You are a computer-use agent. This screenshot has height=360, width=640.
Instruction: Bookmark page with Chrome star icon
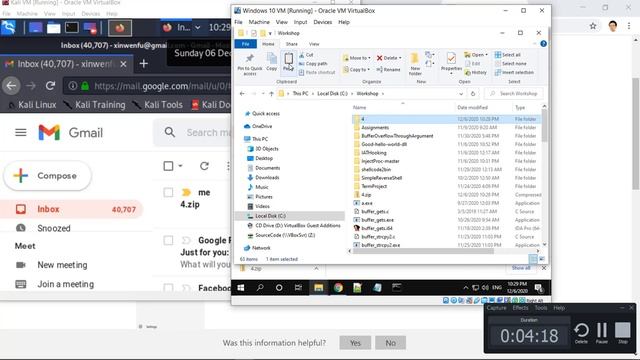coord(593,26)
